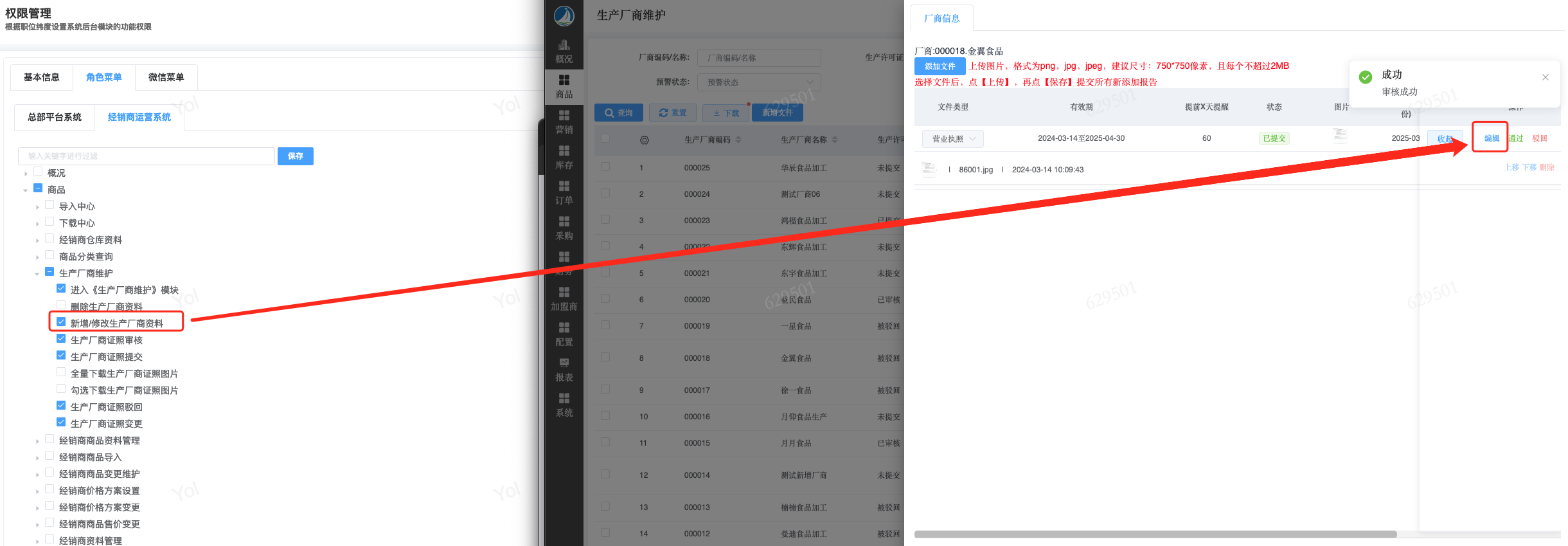This screenshot has width=1568, height=546.
Task: Open 配置 in the dark sidebar
Action: (x=564, y=334)
